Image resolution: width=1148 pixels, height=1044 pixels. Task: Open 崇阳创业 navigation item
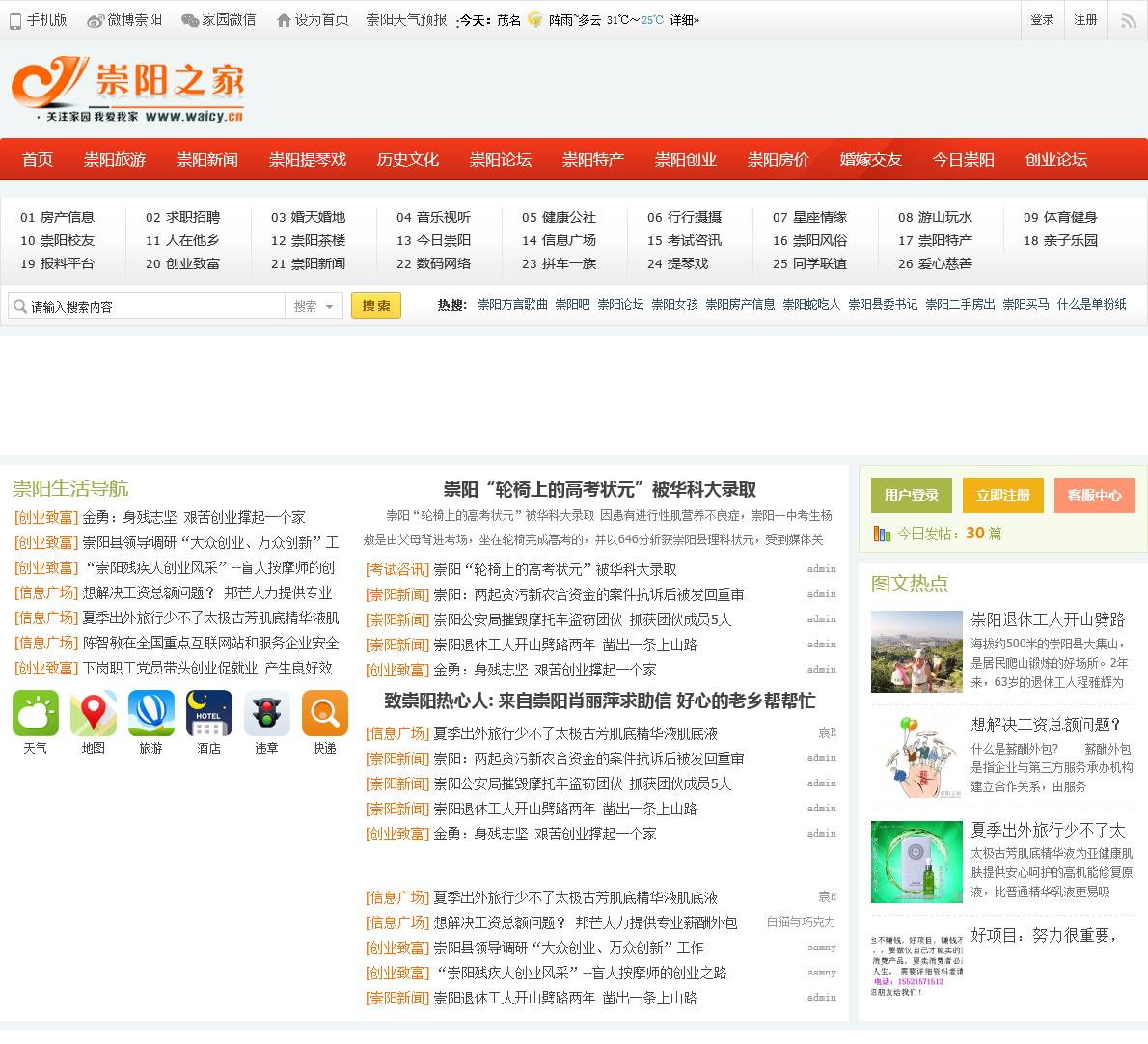coord(686,159)
